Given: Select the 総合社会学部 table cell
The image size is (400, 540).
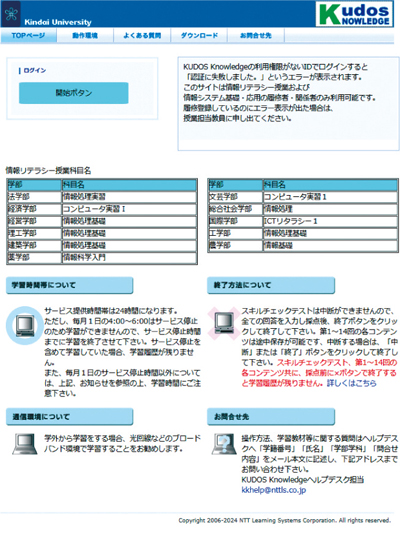Looking at the screenshot, I should pos(236,209).
